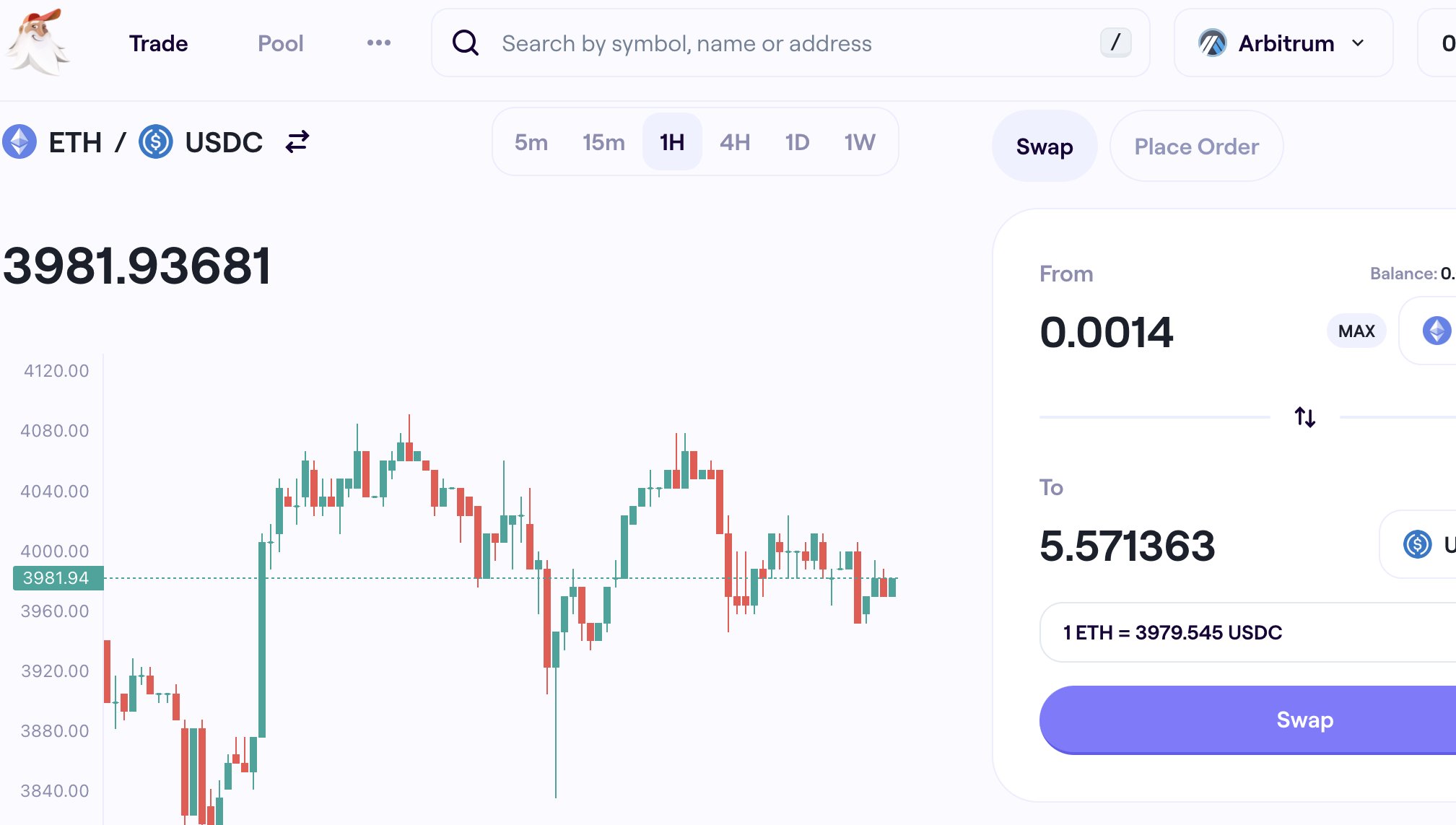Select the 4H chart timeframe
Image resolution: width=1456 pixels, height=825 pixels.
coord(735,142)
